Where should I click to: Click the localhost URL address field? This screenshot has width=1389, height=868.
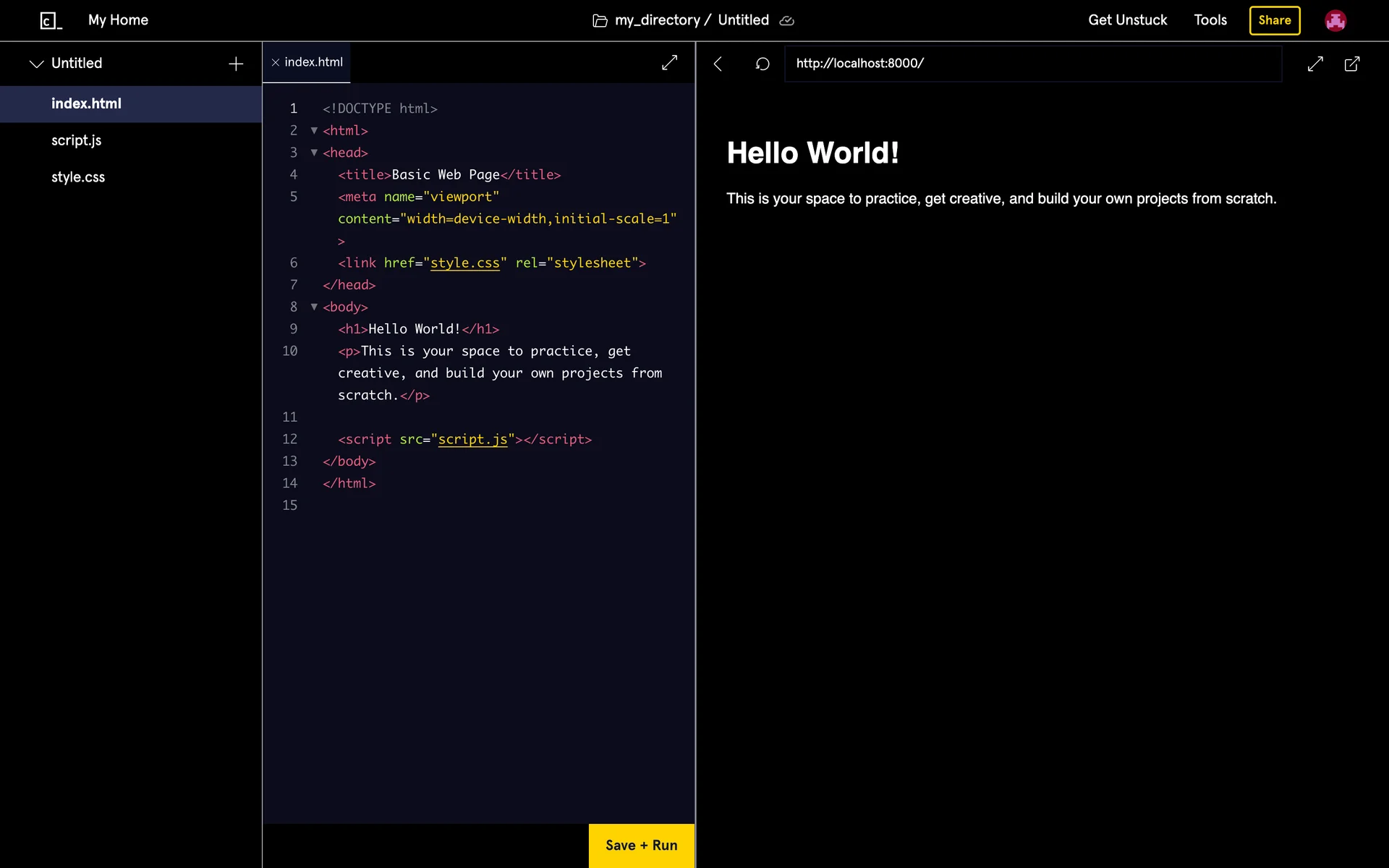(x=1032, y=64)
